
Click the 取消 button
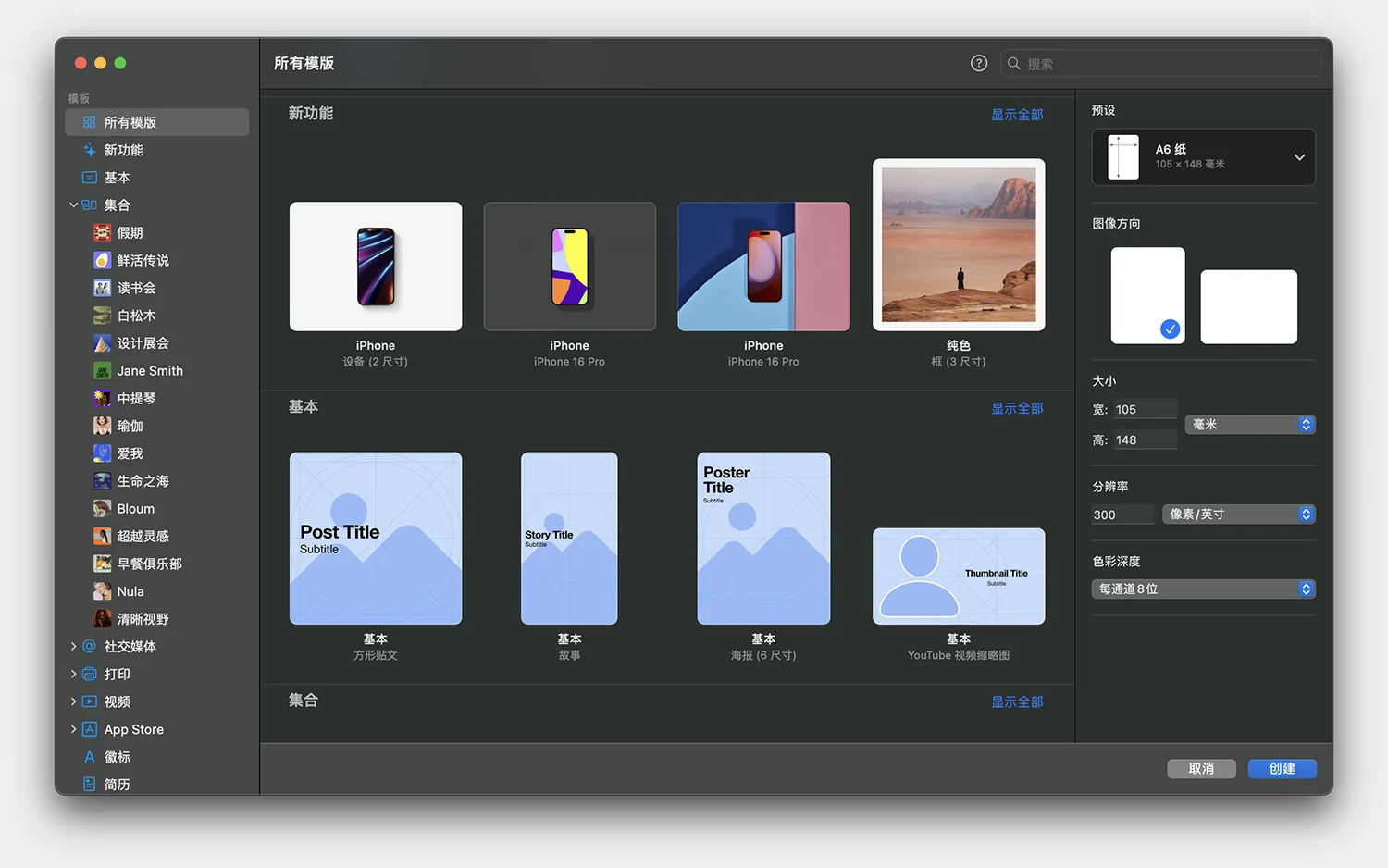click(x=1201, y=769)
